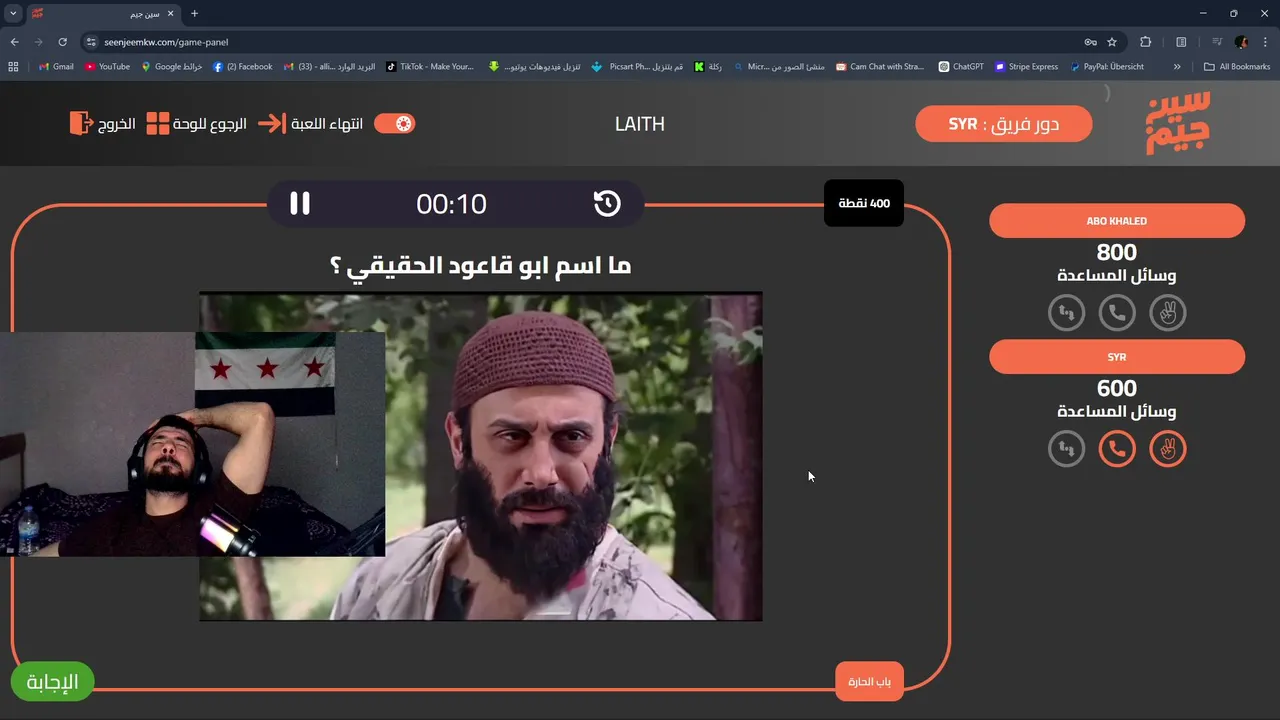Open the media controls icon in toolbar
The width and height of the screenshot is (1280, 720).
coord(1217,42)
